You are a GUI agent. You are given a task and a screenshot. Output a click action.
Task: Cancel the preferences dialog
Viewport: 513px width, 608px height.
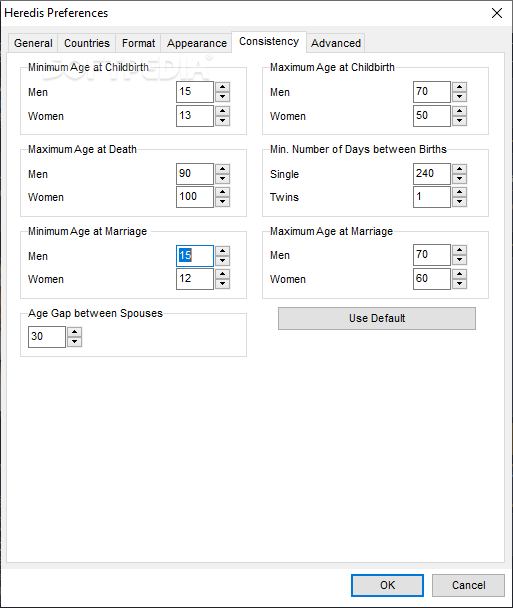pyautogui.click(x=468, y=585)
